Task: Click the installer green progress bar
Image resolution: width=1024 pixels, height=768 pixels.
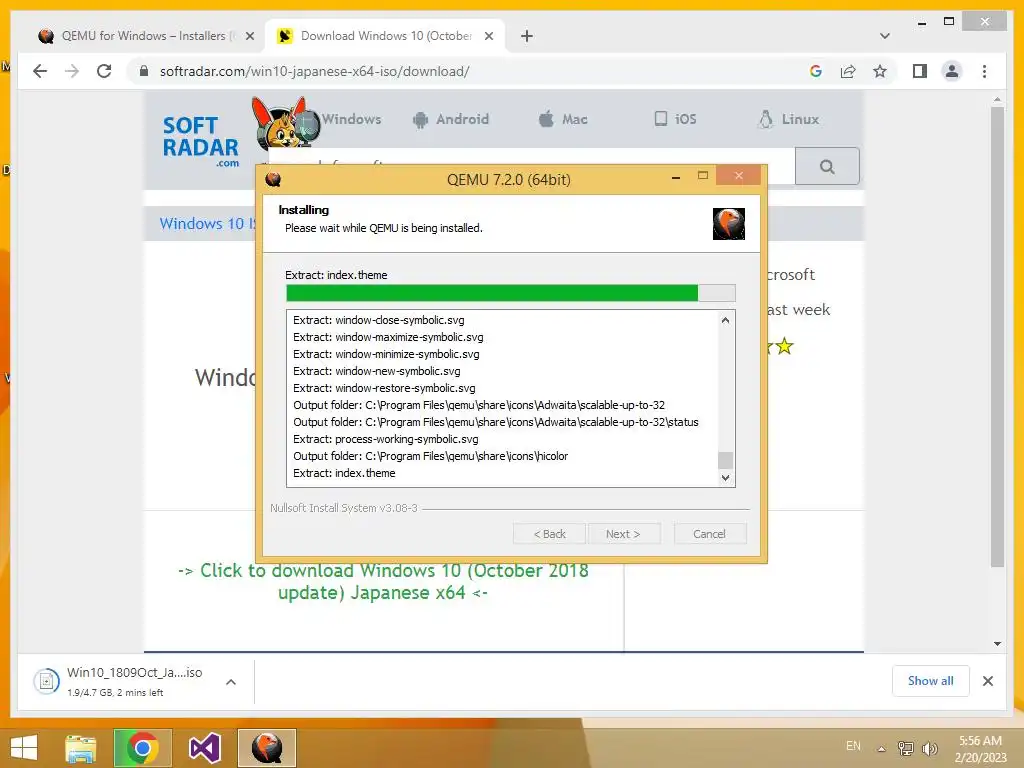Action: coord(511,293)
